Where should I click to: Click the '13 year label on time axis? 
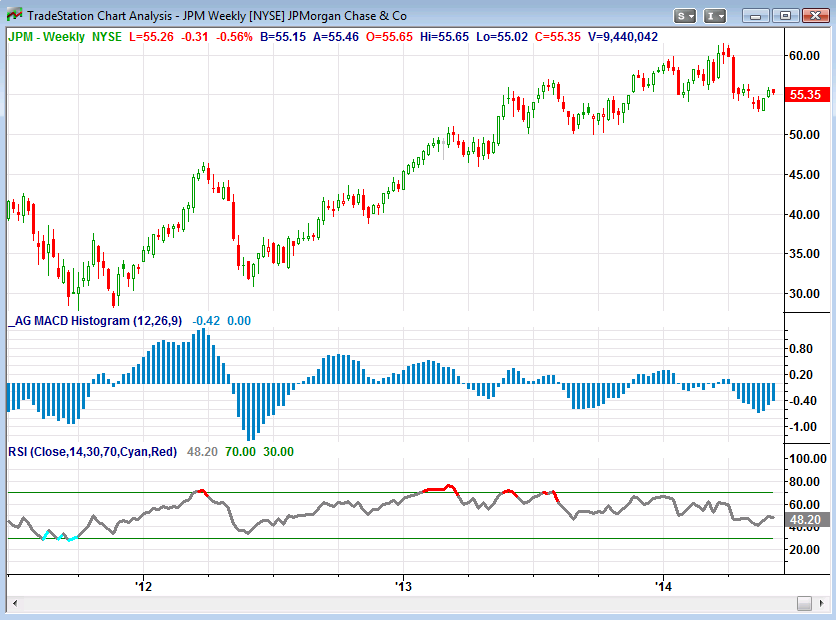pyautogui.click(x=404, y=587)
